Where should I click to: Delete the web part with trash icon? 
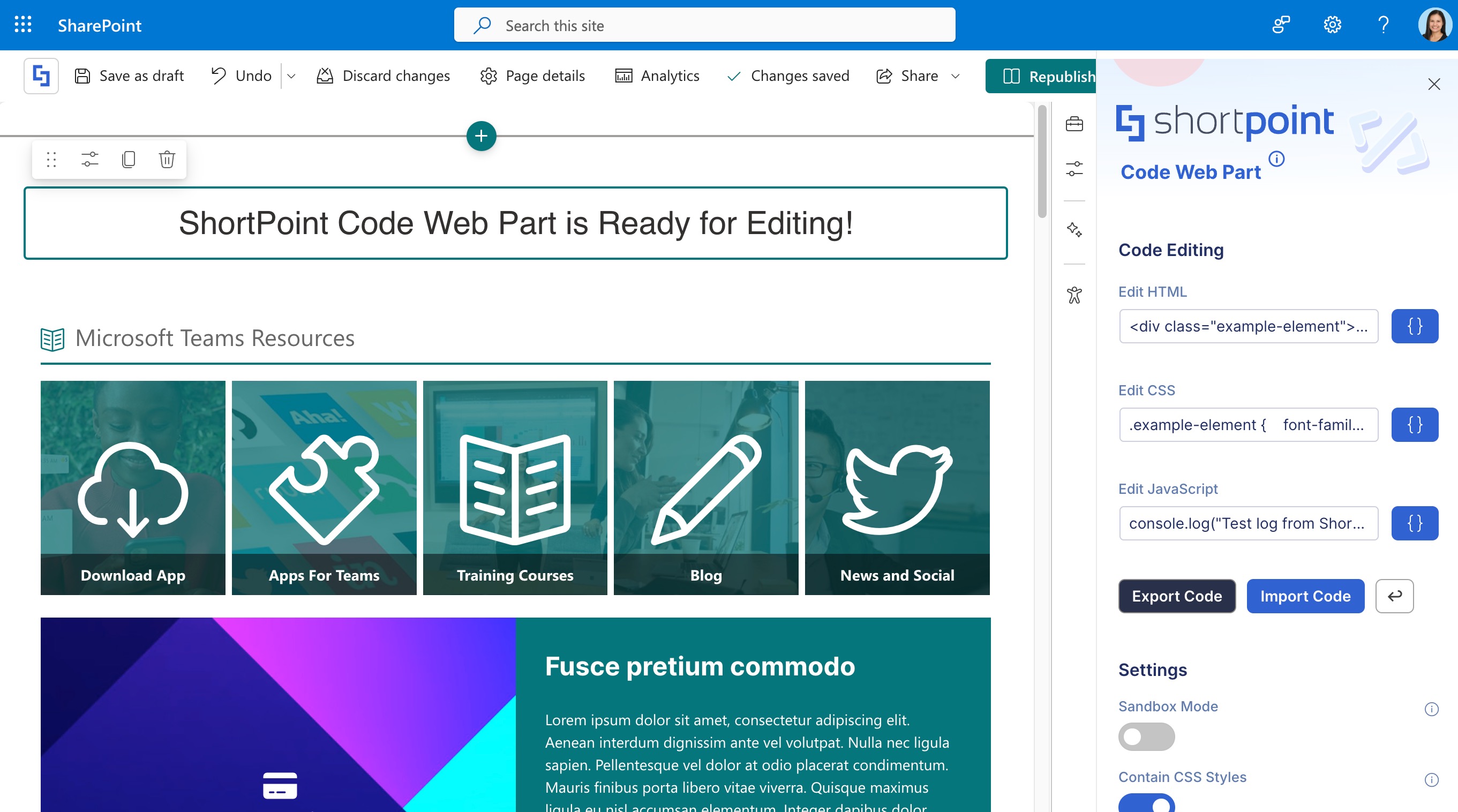pyautogui.click(x=167, y=160)
